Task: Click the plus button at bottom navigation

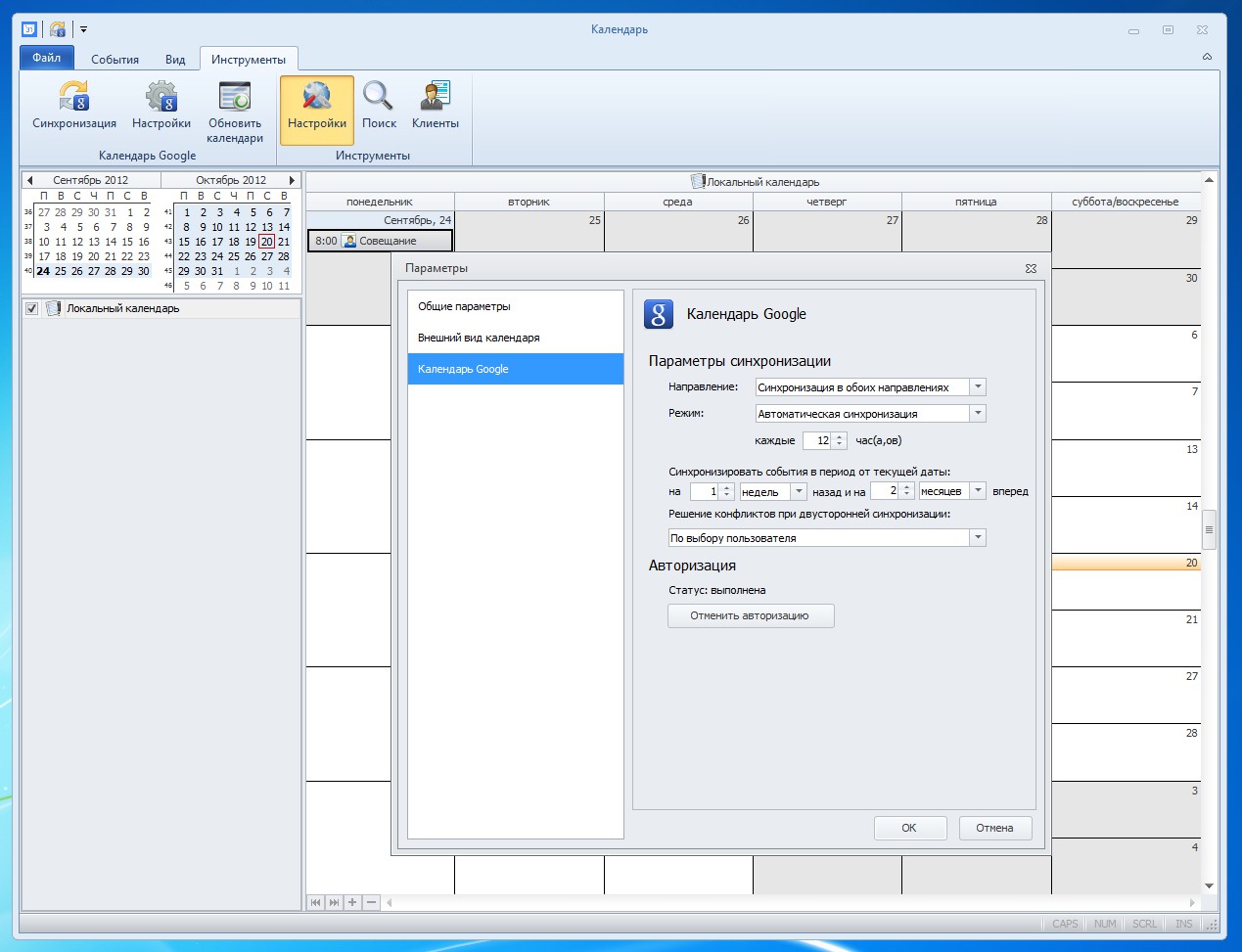Action: [352, 902]
